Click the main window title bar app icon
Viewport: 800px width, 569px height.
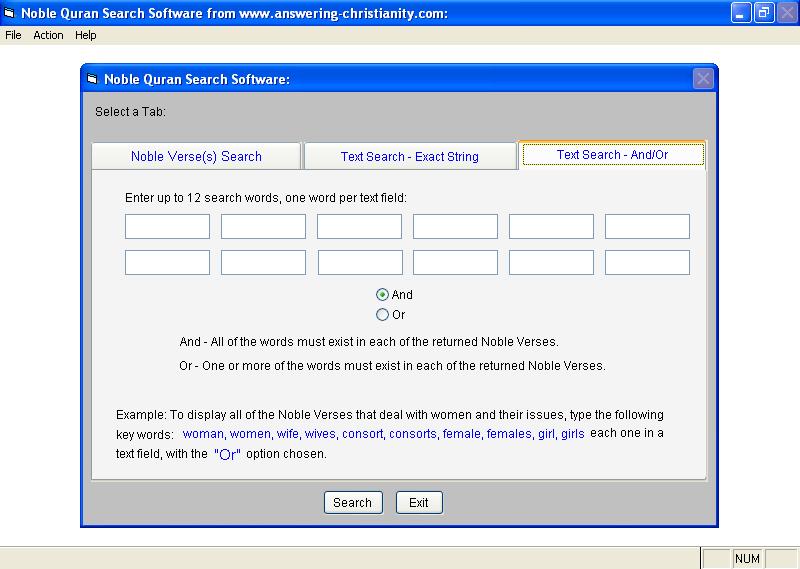point(9,13)
